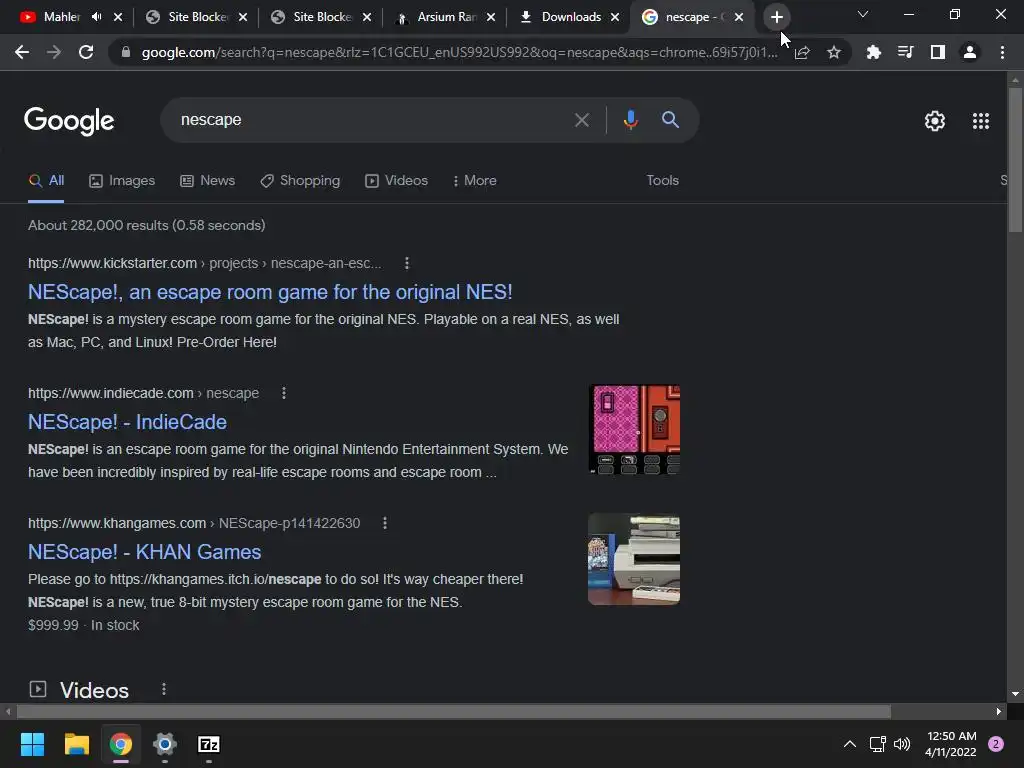Switch to News results
This screenshot has height=768, width=1024.
(208, 181)
